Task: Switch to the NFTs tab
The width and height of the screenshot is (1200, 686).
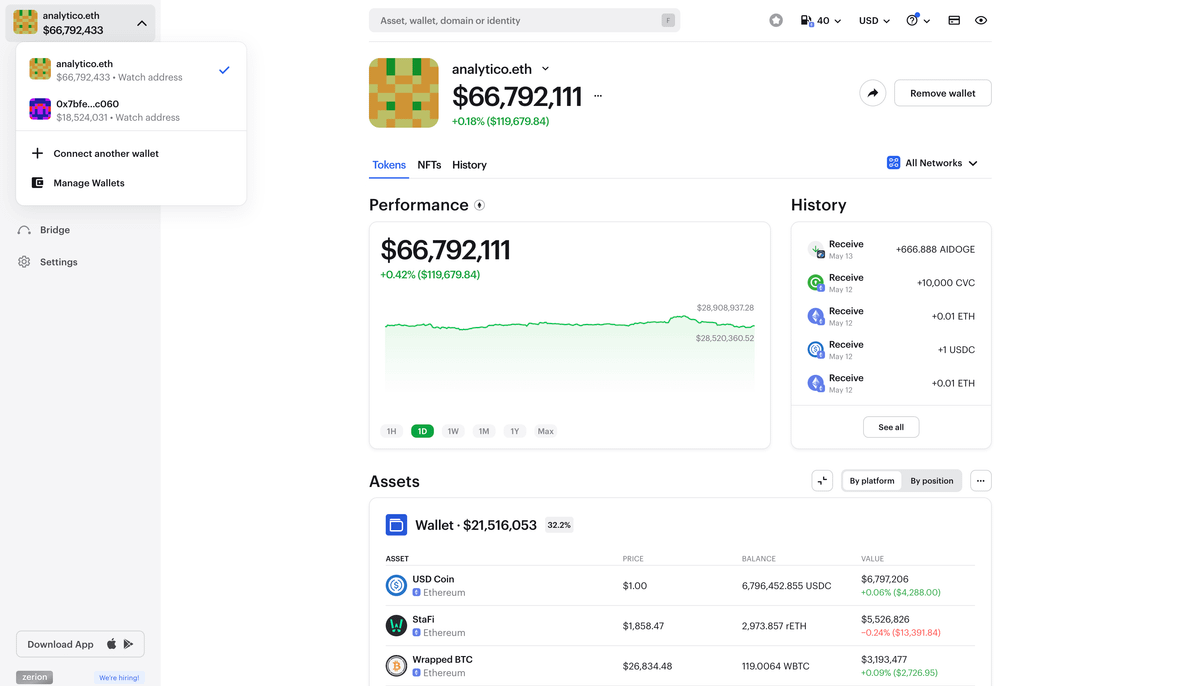Action: point(429,165)
